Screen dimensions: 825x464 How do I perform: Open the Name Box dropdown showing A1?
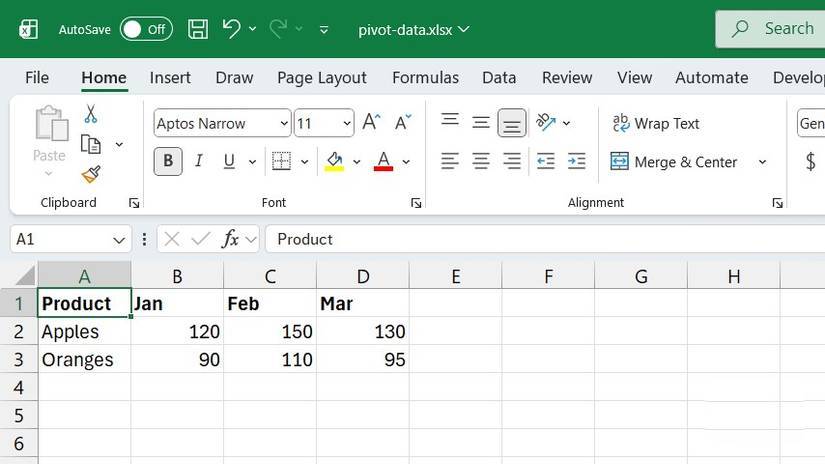(x=119, y=240)
